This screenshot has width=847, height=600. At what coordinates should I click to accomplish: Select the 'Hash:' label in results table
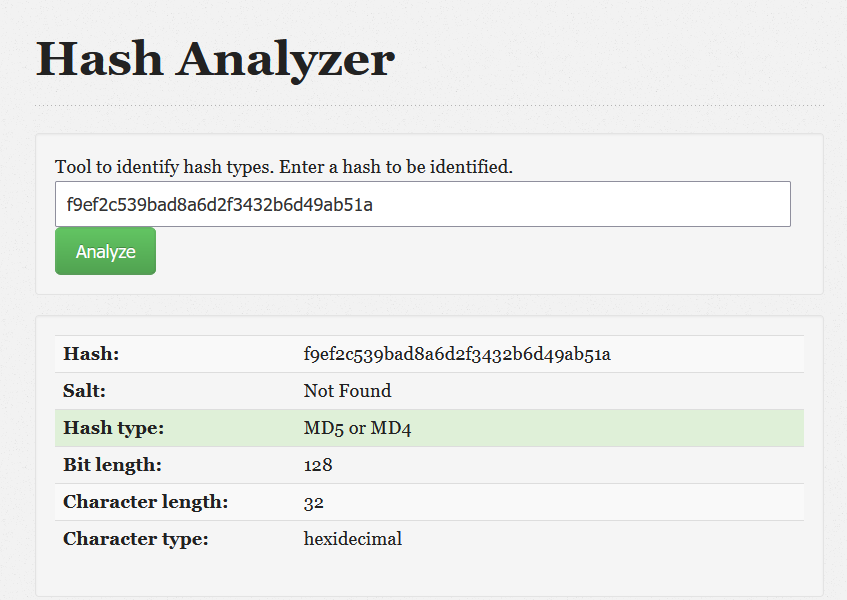pos(91,354)
